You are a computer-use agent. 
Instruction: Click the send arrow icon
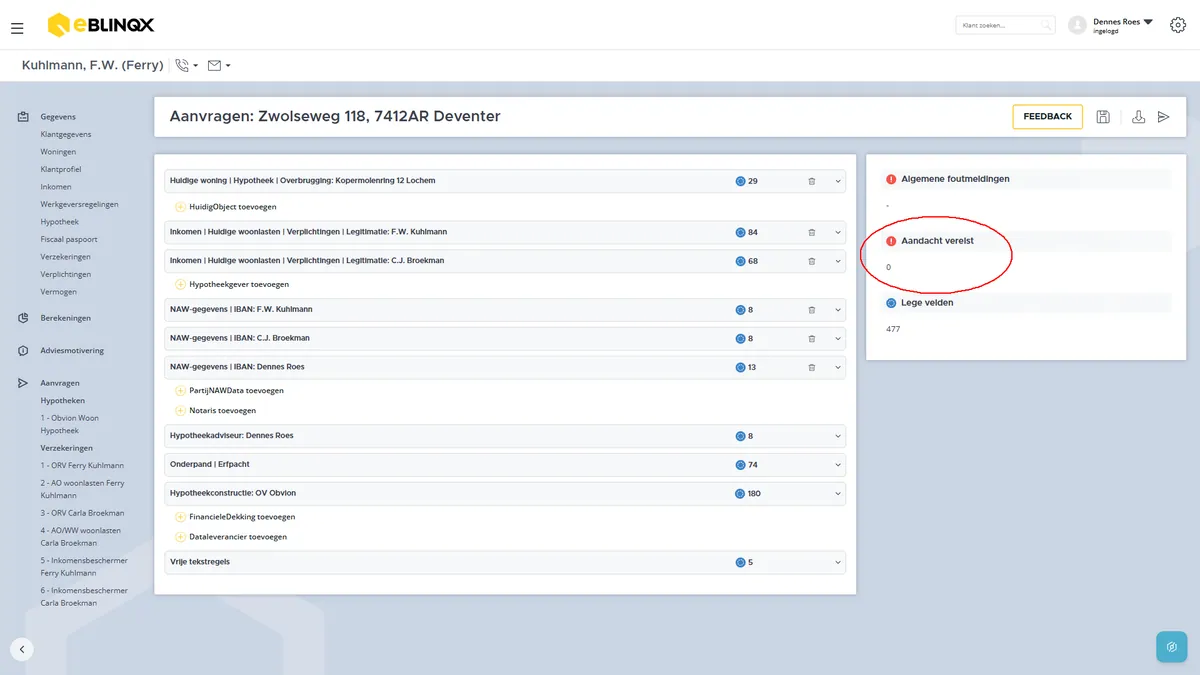tap(1163, 117)
